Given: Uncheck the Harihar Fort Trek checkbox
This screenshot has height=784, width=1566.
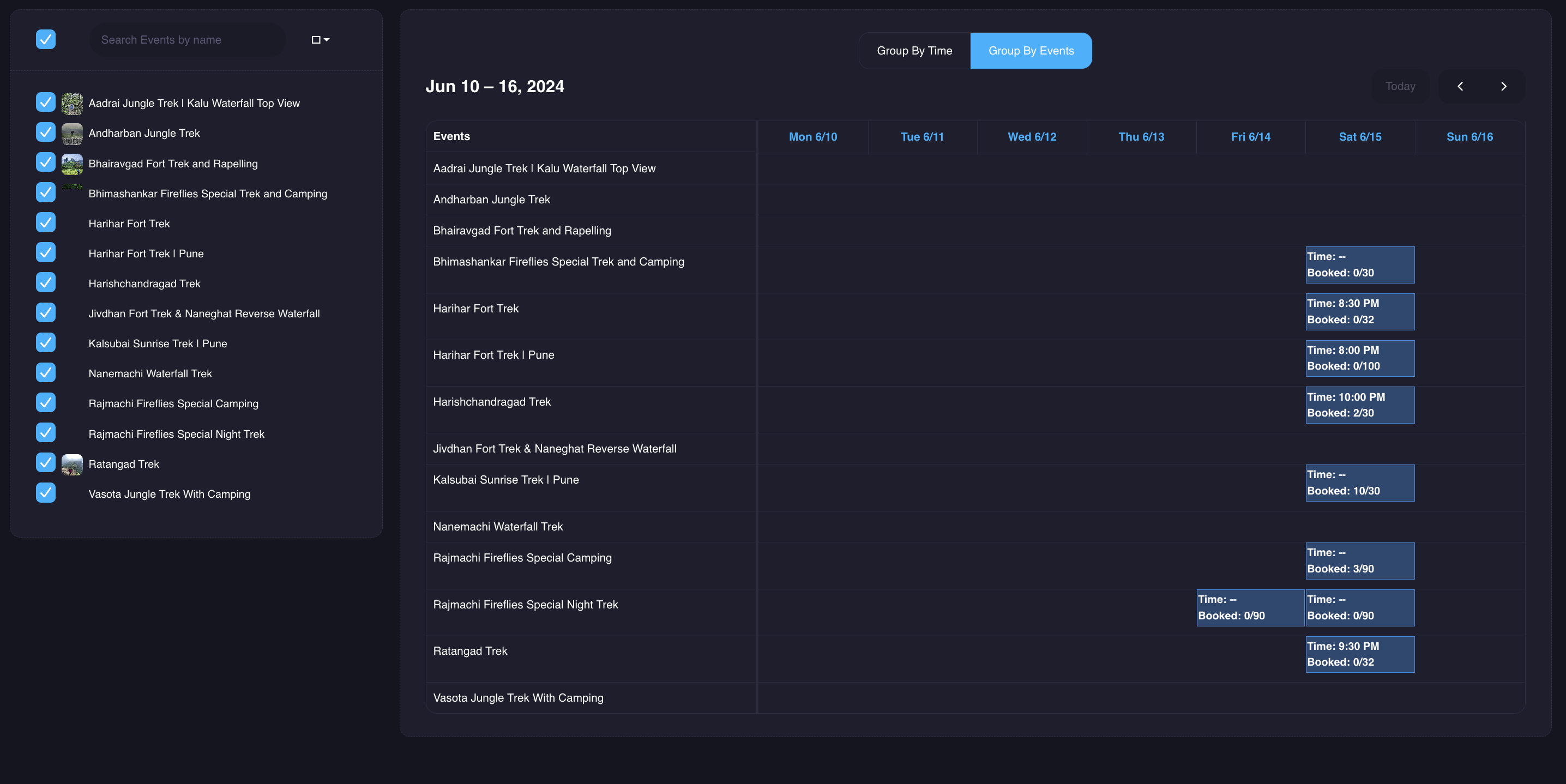Looking at the screenshot, I should coord(46,222).
